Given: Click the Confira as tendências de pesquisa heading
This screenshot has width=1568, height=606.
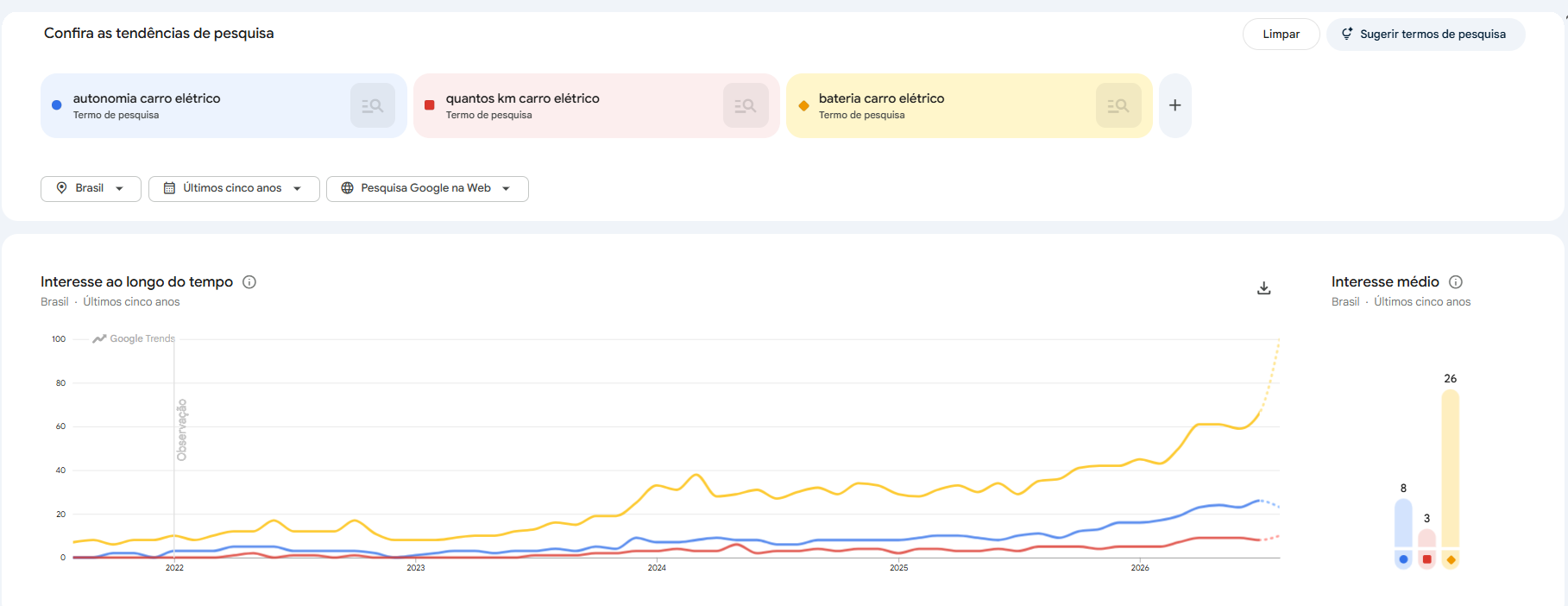Looking at the screenshot, I should point(159,34).
